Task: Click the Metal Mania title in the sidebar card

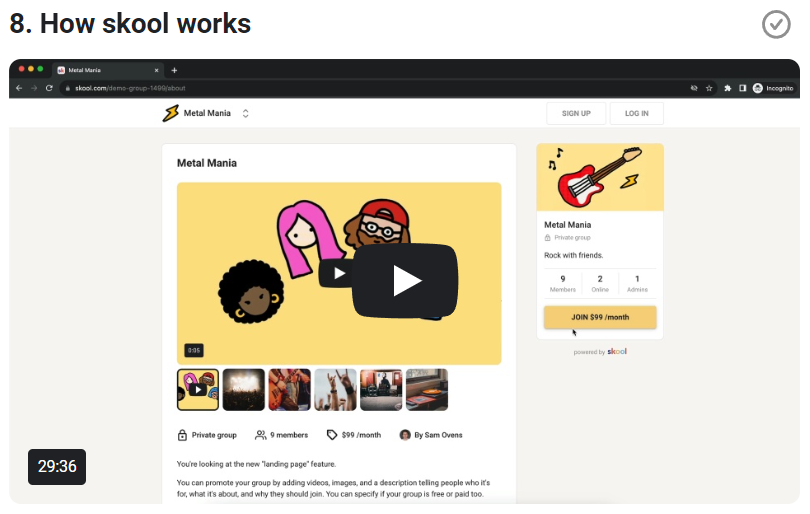Action: (x=567, y=225)
